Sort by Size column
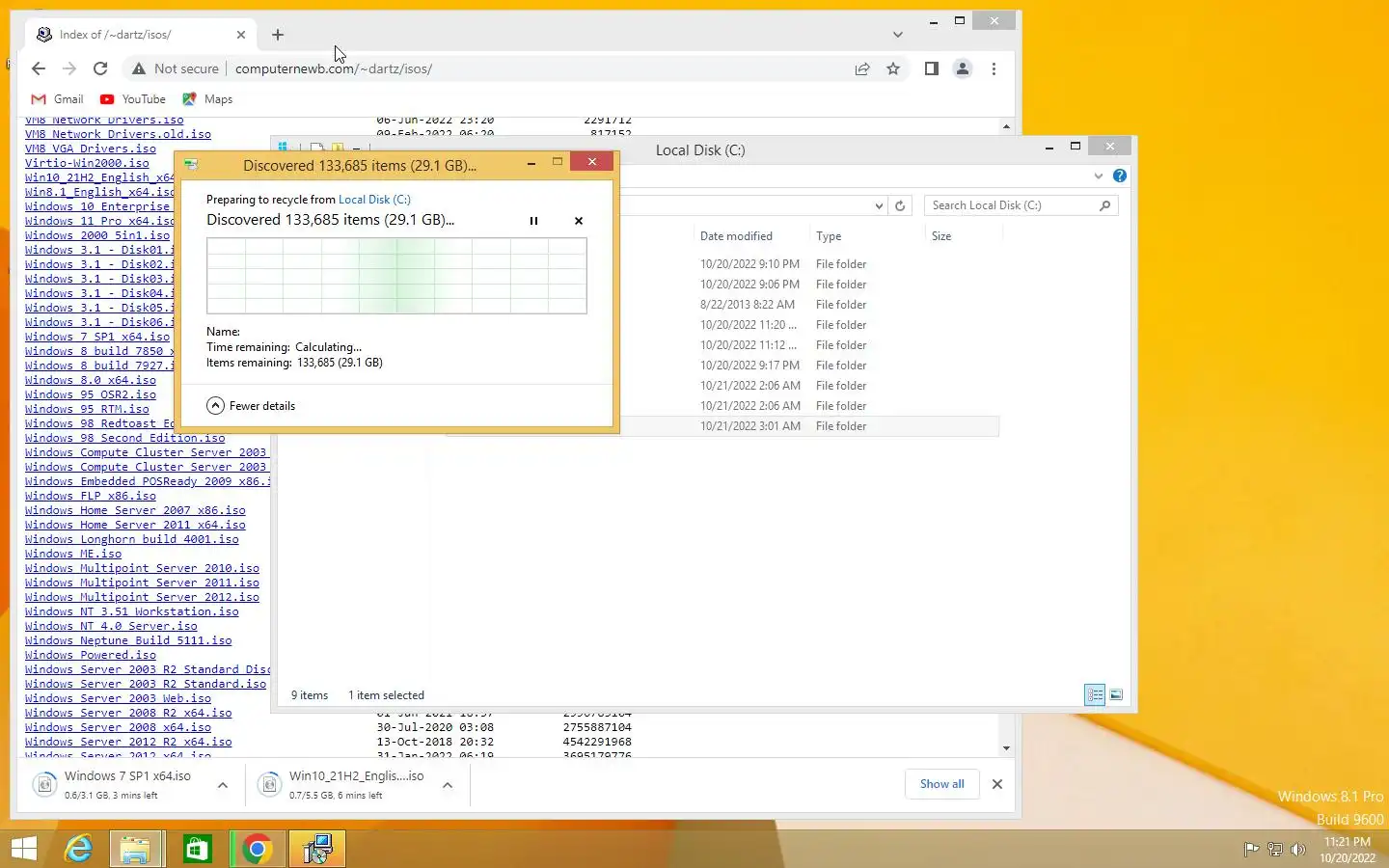The width and height of the screenshot is (1389, 868). click(x=941, y=236)
